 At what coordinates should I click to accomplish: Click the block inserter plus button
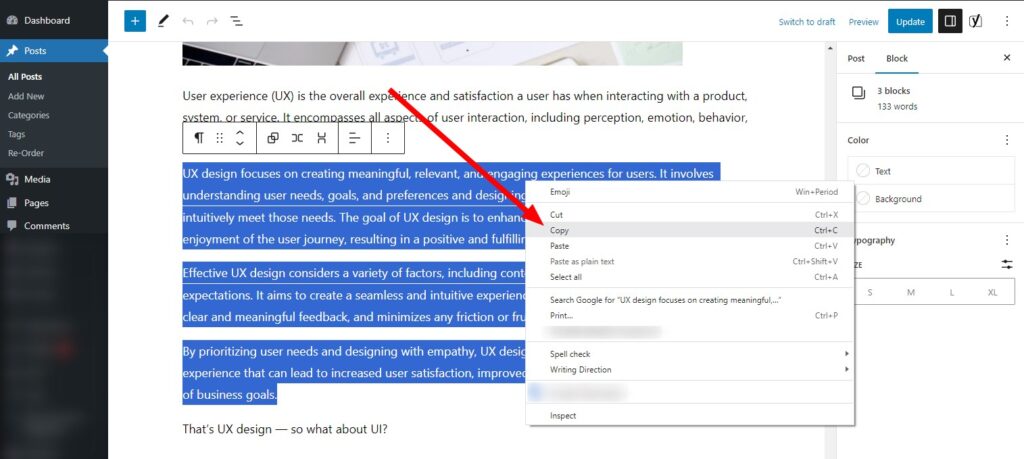click(135, 21)
